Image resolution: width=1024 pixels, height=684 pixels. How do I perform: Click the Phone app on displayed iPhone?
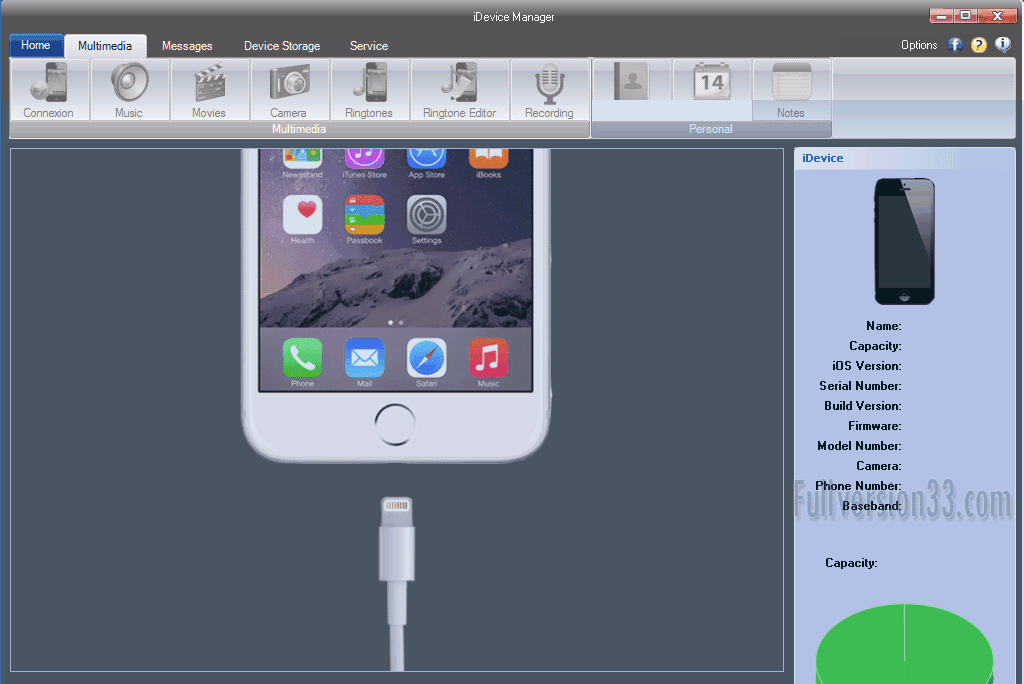click(x=302, y=358)
